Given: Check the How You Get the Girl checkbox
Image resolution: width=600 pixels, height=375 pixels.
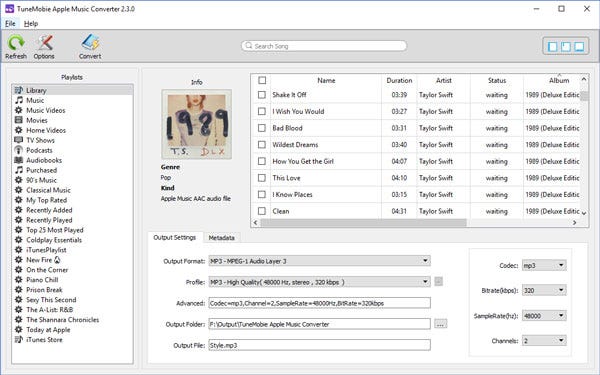Looking at the screenshot, I should tap(262, 161).
